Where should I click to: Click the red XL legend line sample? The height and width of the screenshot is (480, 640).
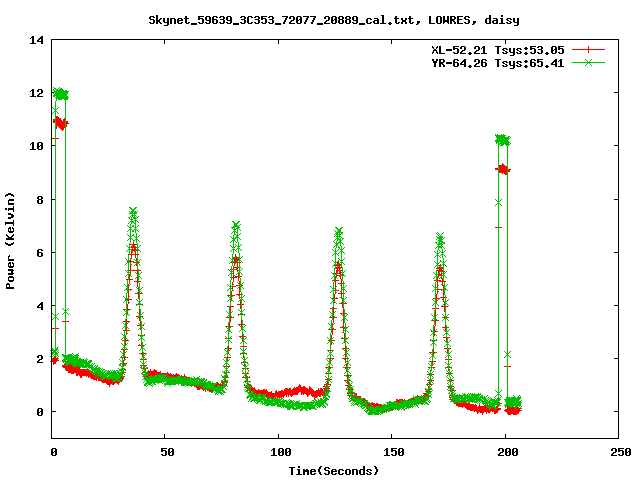click(x=588, y=50)
